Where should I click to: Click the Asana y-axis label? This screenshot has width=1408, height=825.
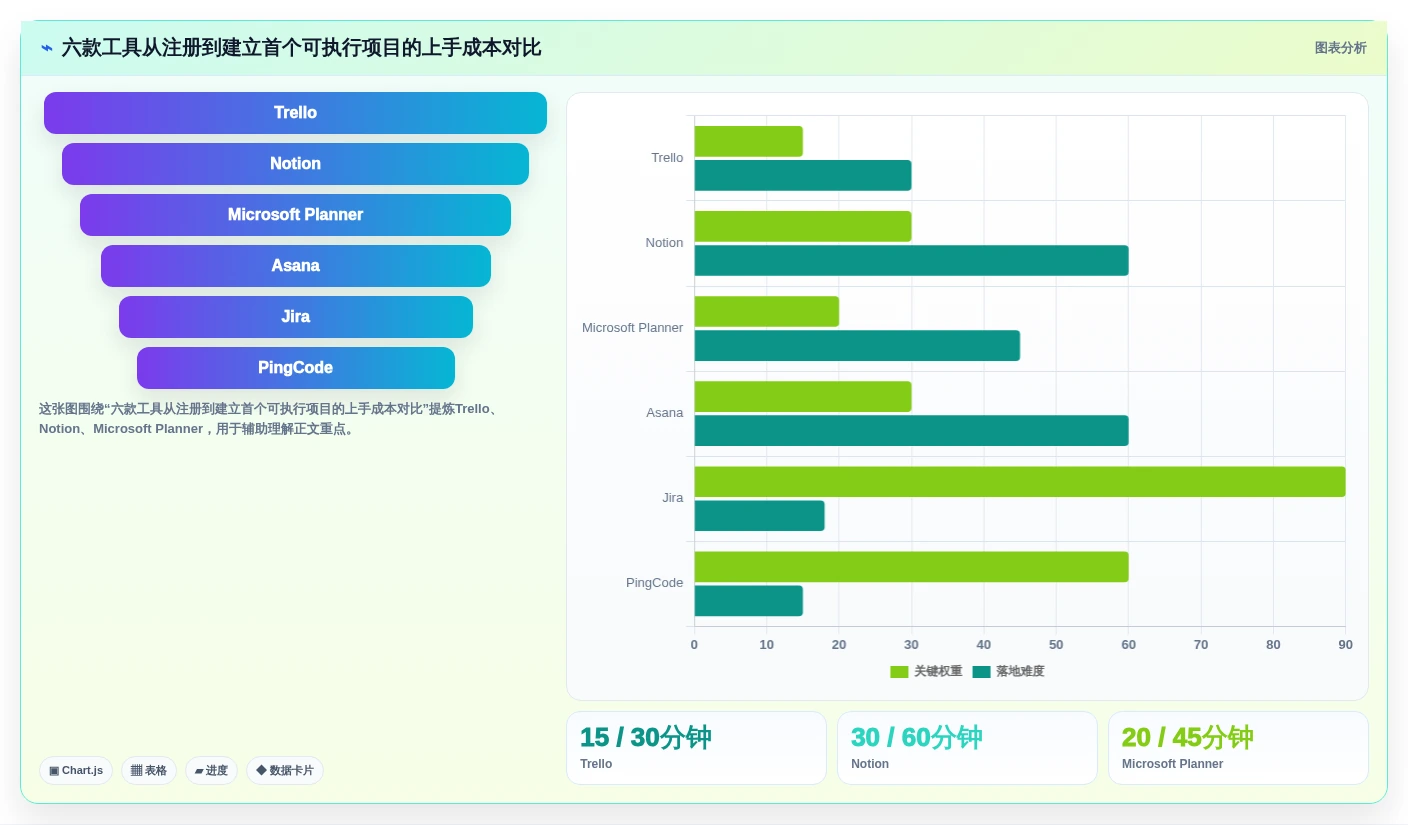[x=665, y=413]
